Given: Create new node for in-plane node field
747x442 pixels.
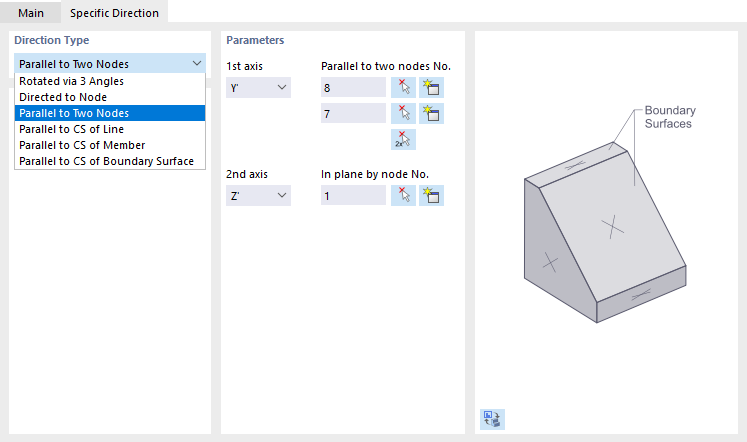Looking at the screenshot, I should coord(431,195).
